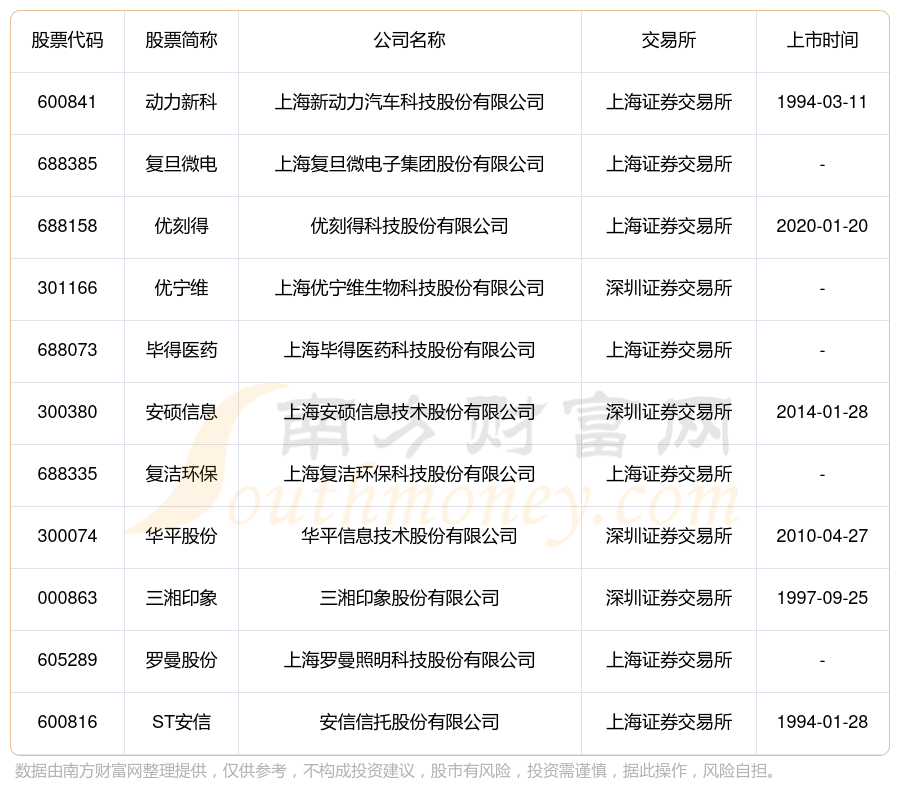The width and height of the screenshot is (900, 800).
Task: Click 上海毕得医药科技股份有限公司
Action: [x=409, y=350]
